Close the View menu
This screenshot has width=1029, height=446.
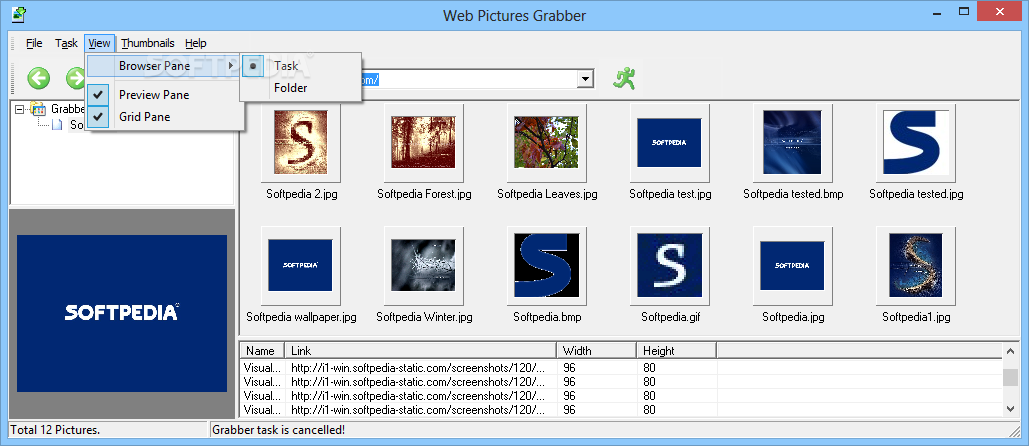99,43
